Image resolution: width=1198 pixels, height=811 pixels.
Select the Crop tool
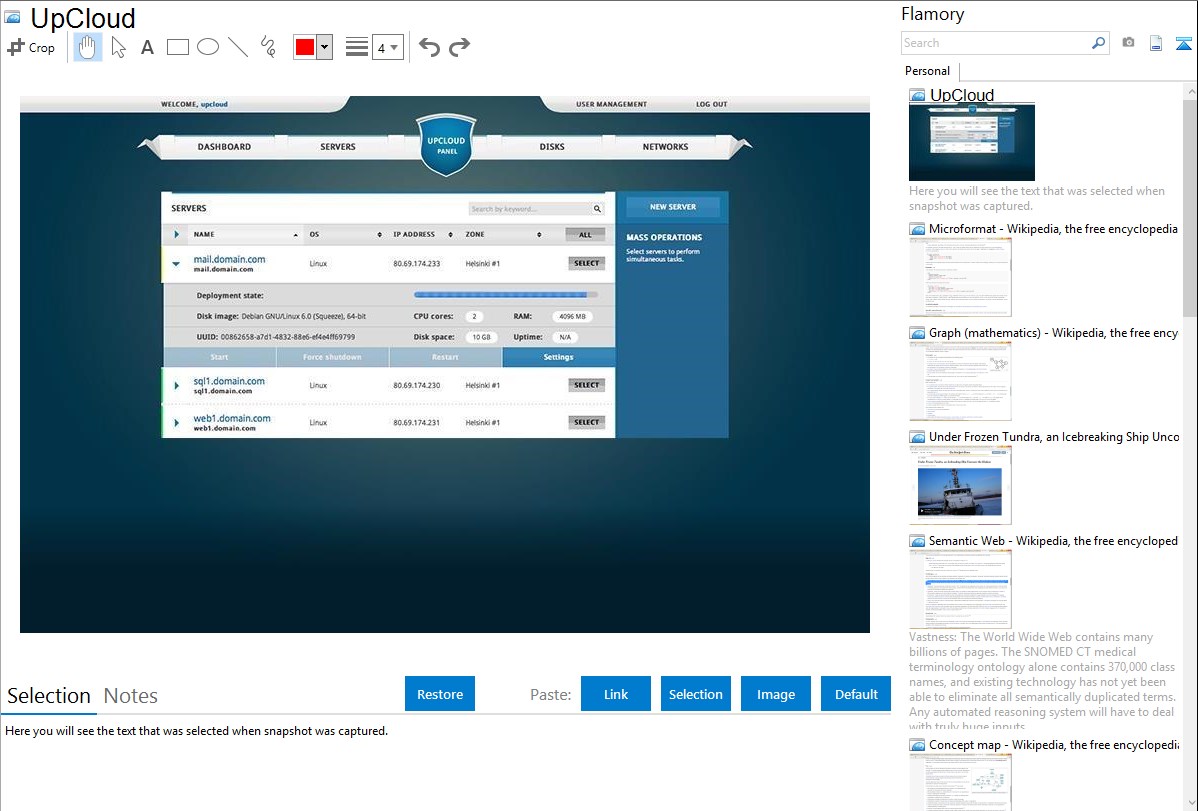31,47
